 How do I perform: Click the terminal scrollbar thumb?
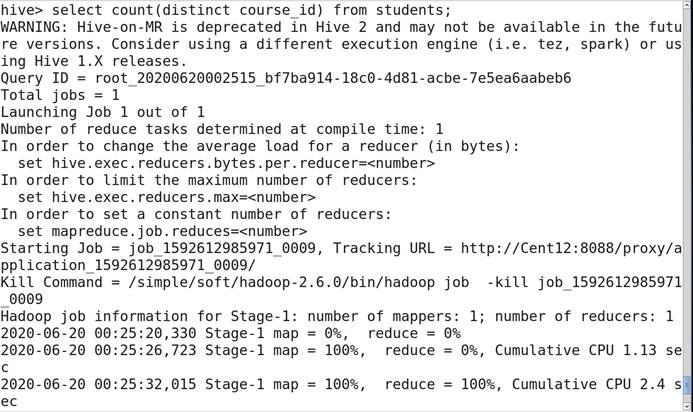point(687,385)
